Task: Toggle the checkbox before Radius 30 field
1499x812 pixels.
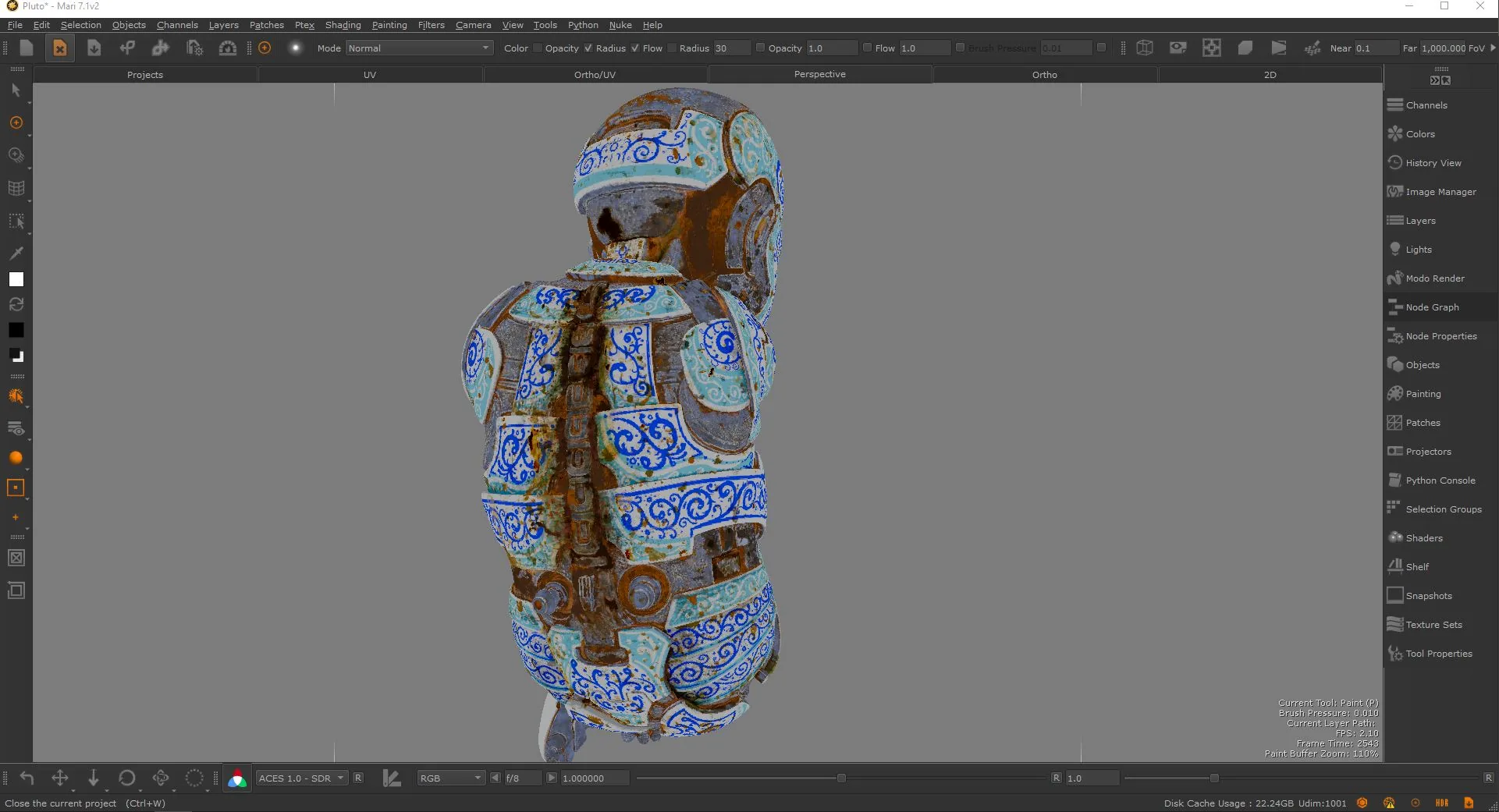Action: pyautogui.click(x=672, y=48)
